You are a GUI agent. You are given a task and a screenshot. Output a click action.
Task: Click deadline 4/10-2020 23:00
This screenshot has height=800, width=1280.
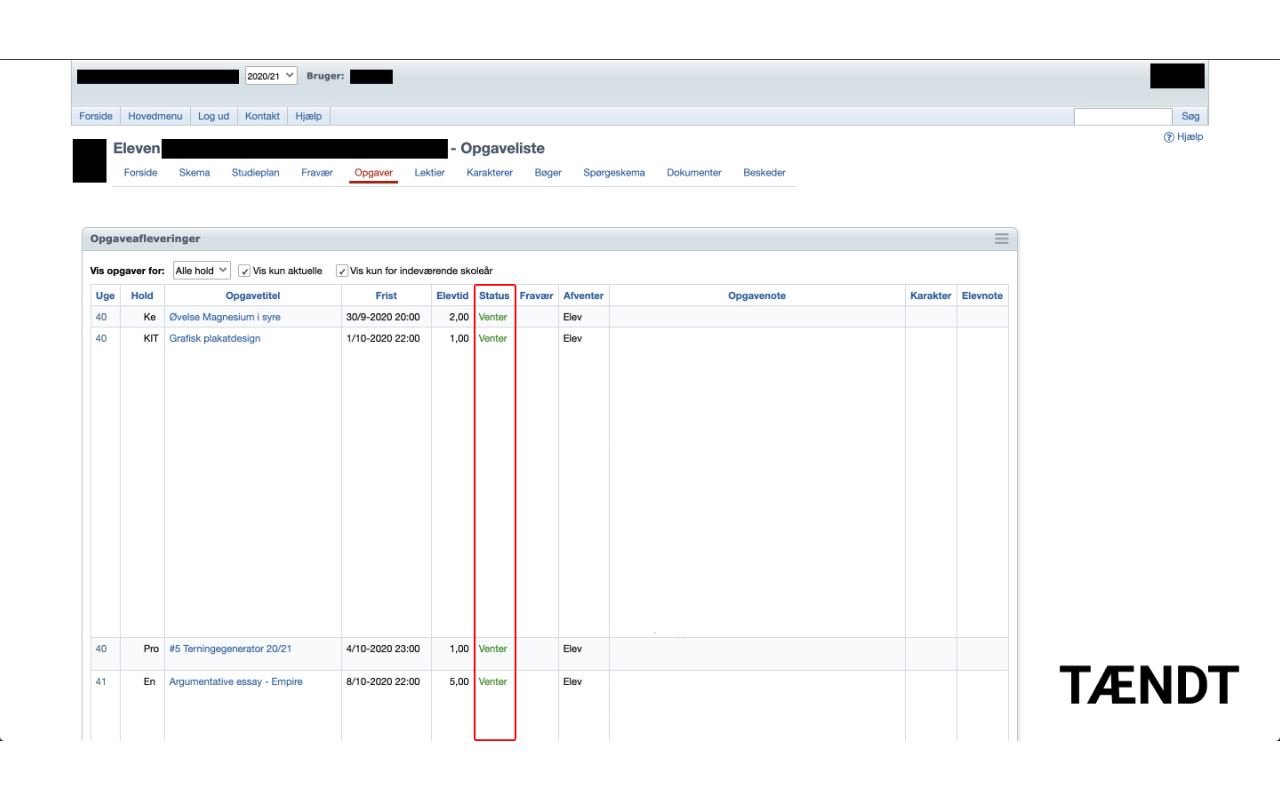(383, 649)
